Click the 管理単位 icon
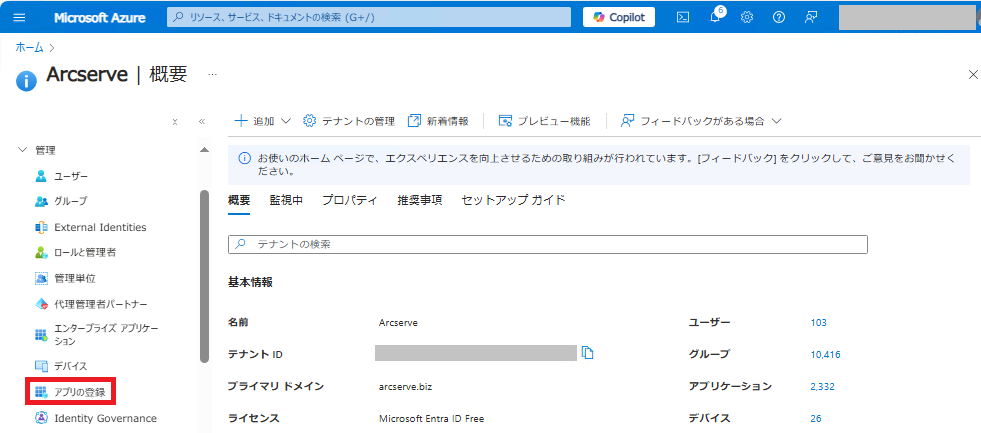Viewport: 981px width, 433px height. (41, 278)
